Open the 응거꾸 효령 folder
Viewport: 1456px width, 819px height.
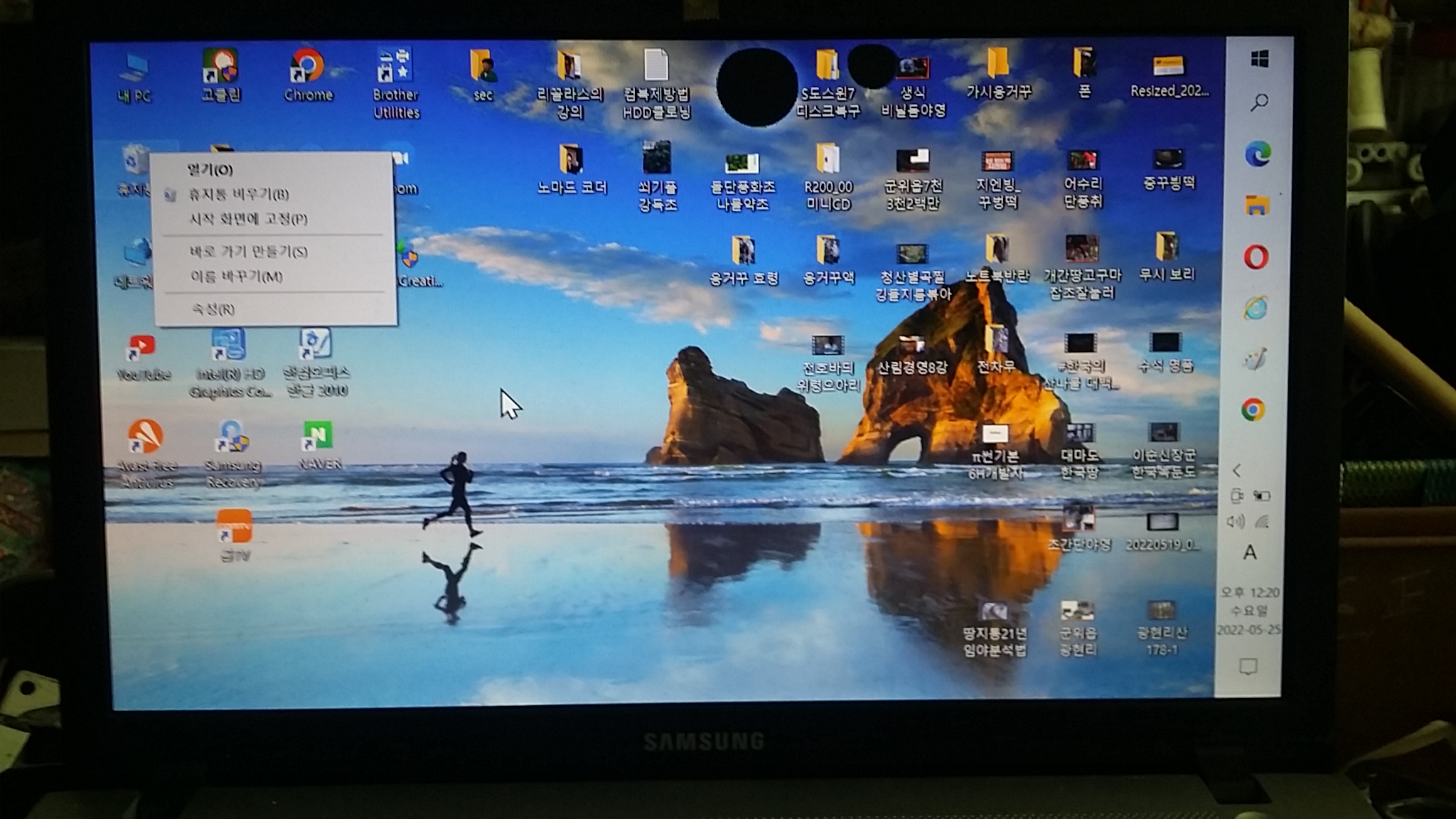(x=744, y=260)
